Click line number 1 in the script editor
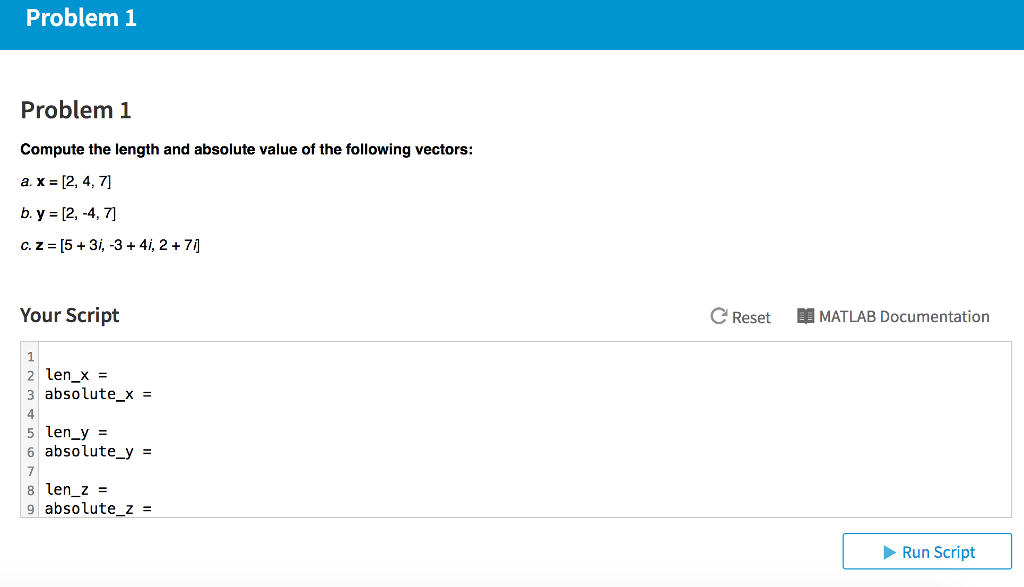Screen dimensions: 1024x587 [x=30, y=356]
